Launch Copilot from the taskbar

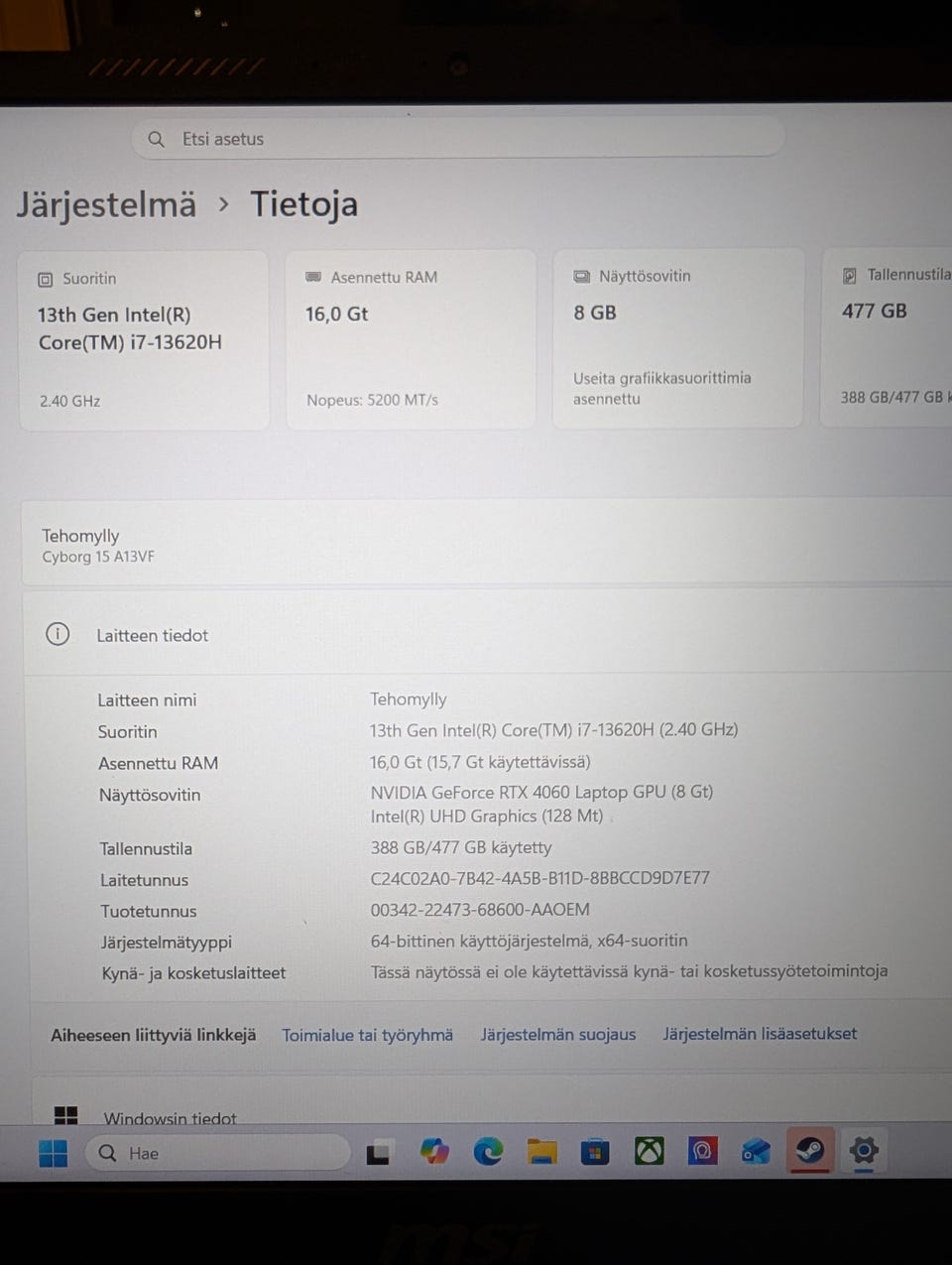[434, 1152]
